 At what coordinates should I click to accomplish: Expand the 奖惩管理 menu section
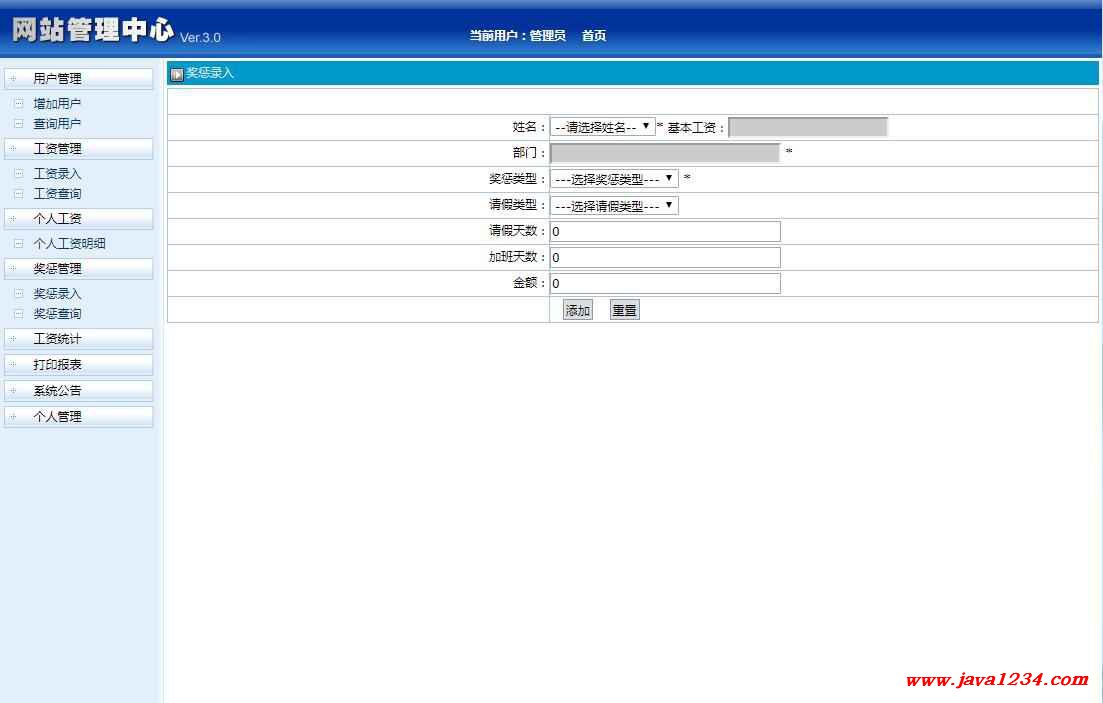pyautogui.click(x=78, y=269)
